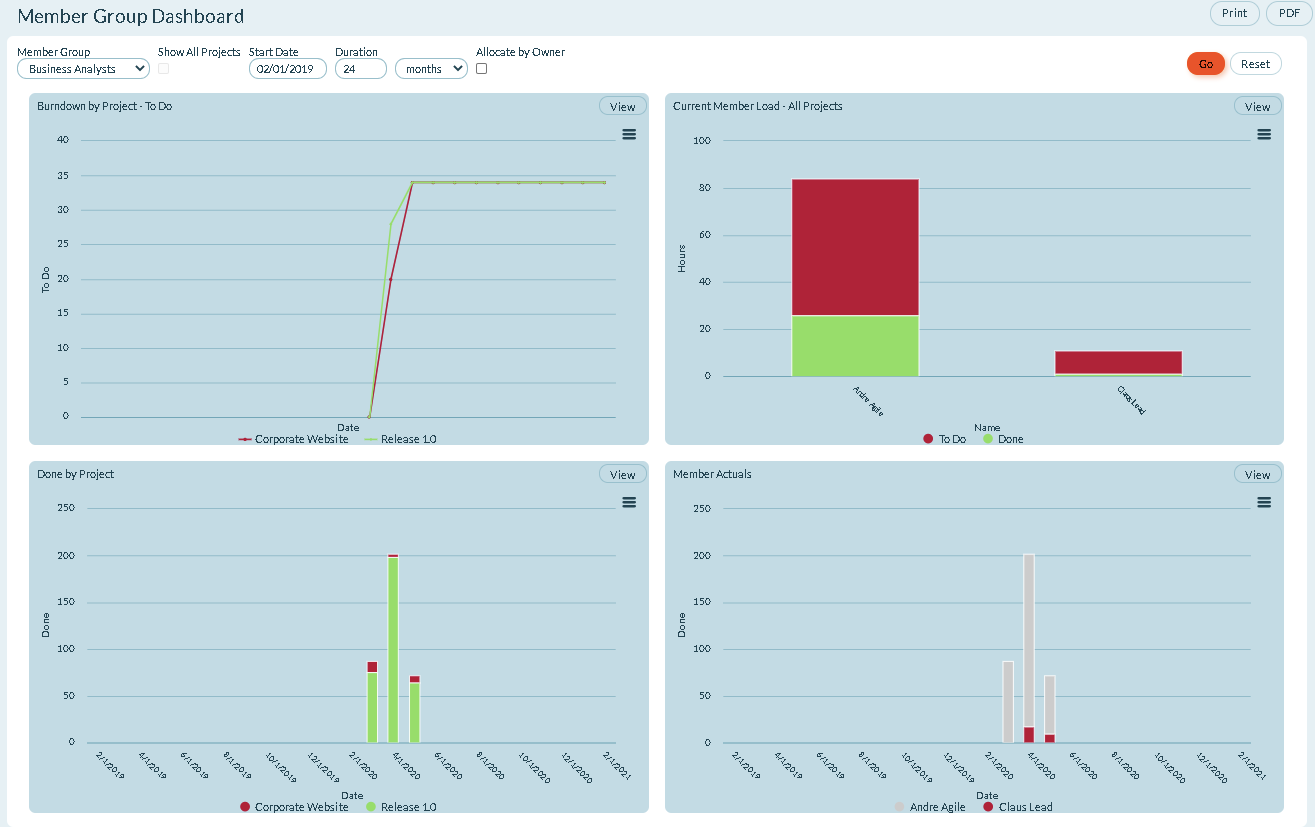Screen dimensions: 1315x827
Task: Toggle Corporate Website legend in Burndown chart
Action: click(293, 439)
